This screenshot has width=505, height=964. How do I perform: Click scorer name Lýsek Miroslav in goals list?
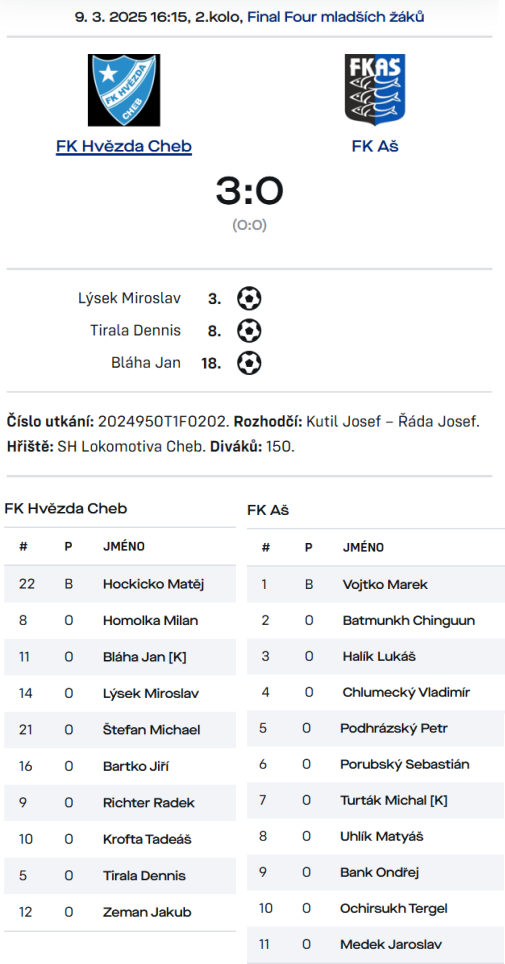pos(129,299)
